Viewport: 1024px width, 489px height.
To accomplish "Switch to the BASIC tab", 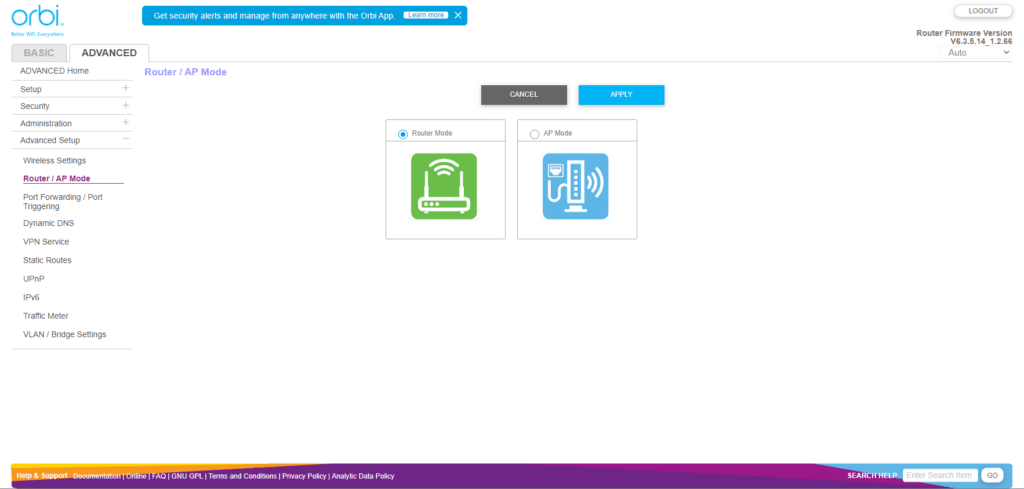I will (x=39, y=53).
